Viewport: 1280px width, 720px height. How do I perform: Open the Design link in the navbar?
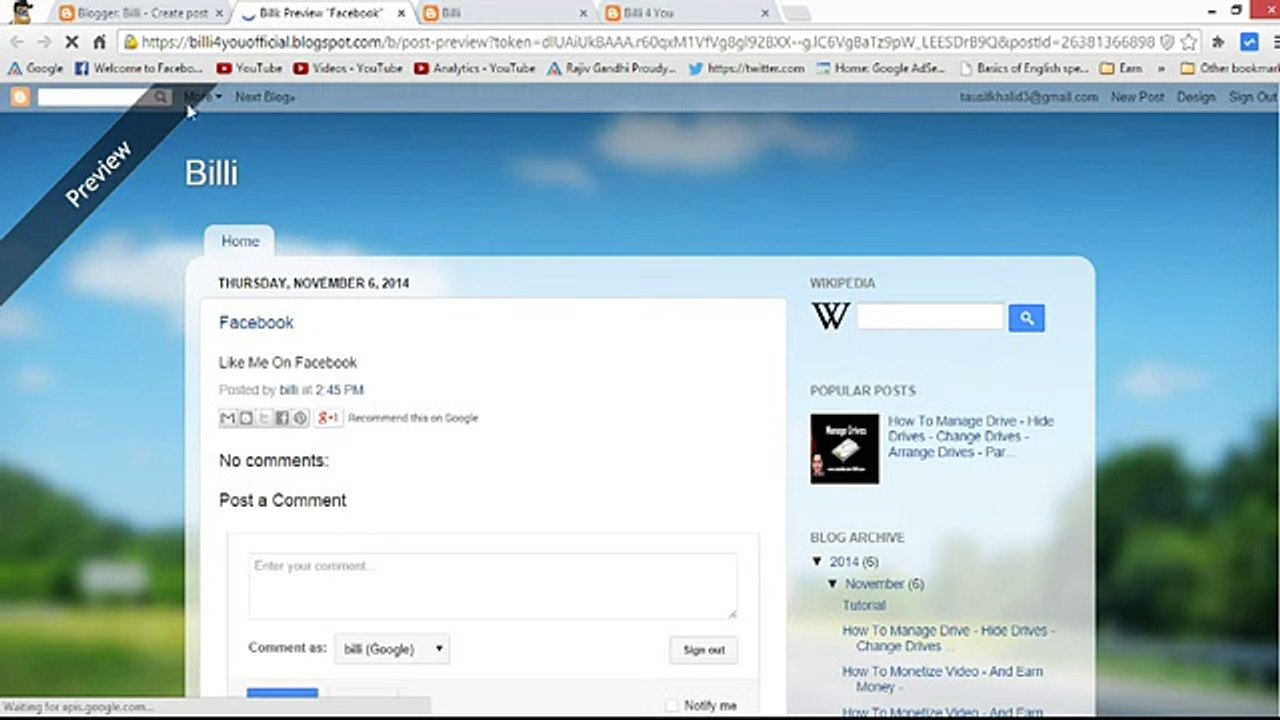coord(1196,97)
